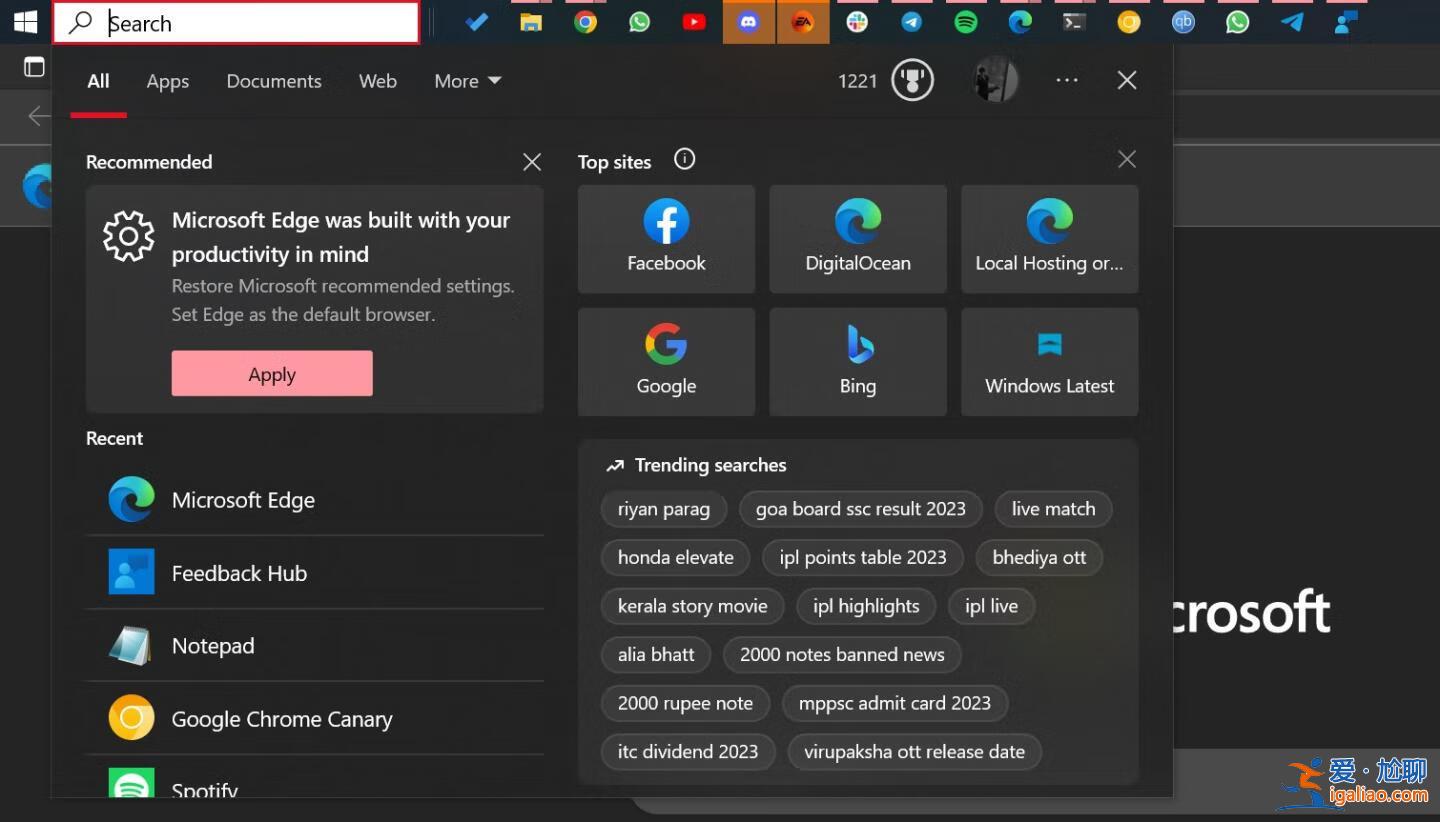The width and height of the screenshot is (1440, 822).
Task: Launch Spotify from the taskbar
Action: 966,21
